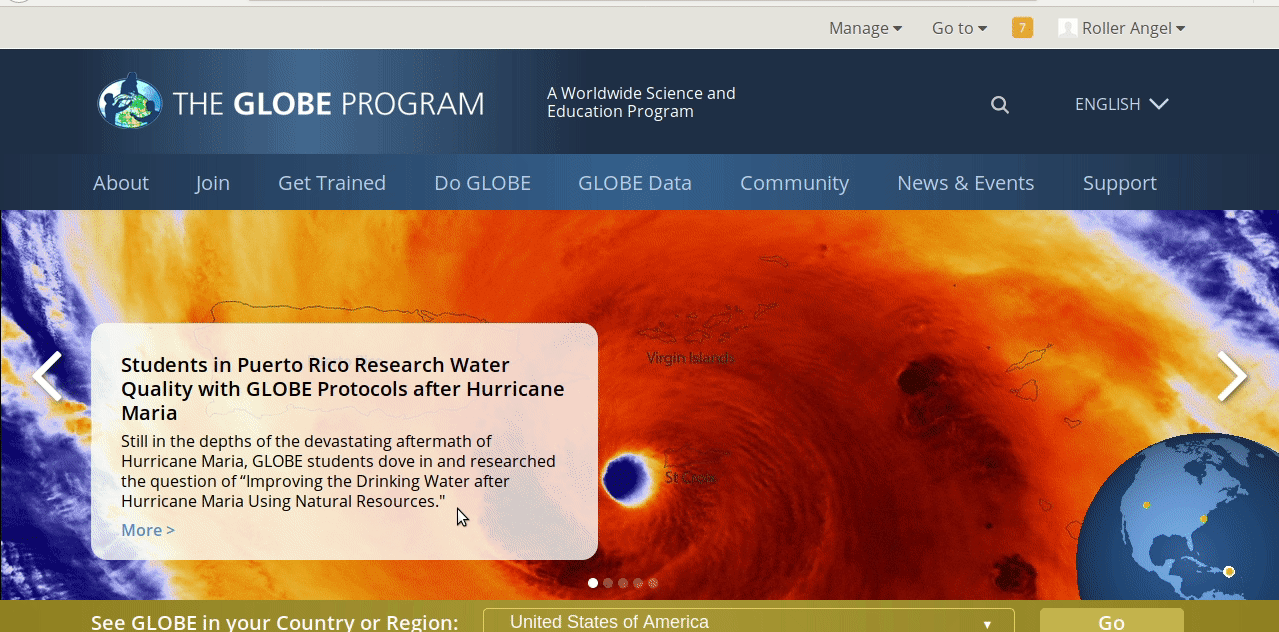Open the Do GLOBE menu

482,183
